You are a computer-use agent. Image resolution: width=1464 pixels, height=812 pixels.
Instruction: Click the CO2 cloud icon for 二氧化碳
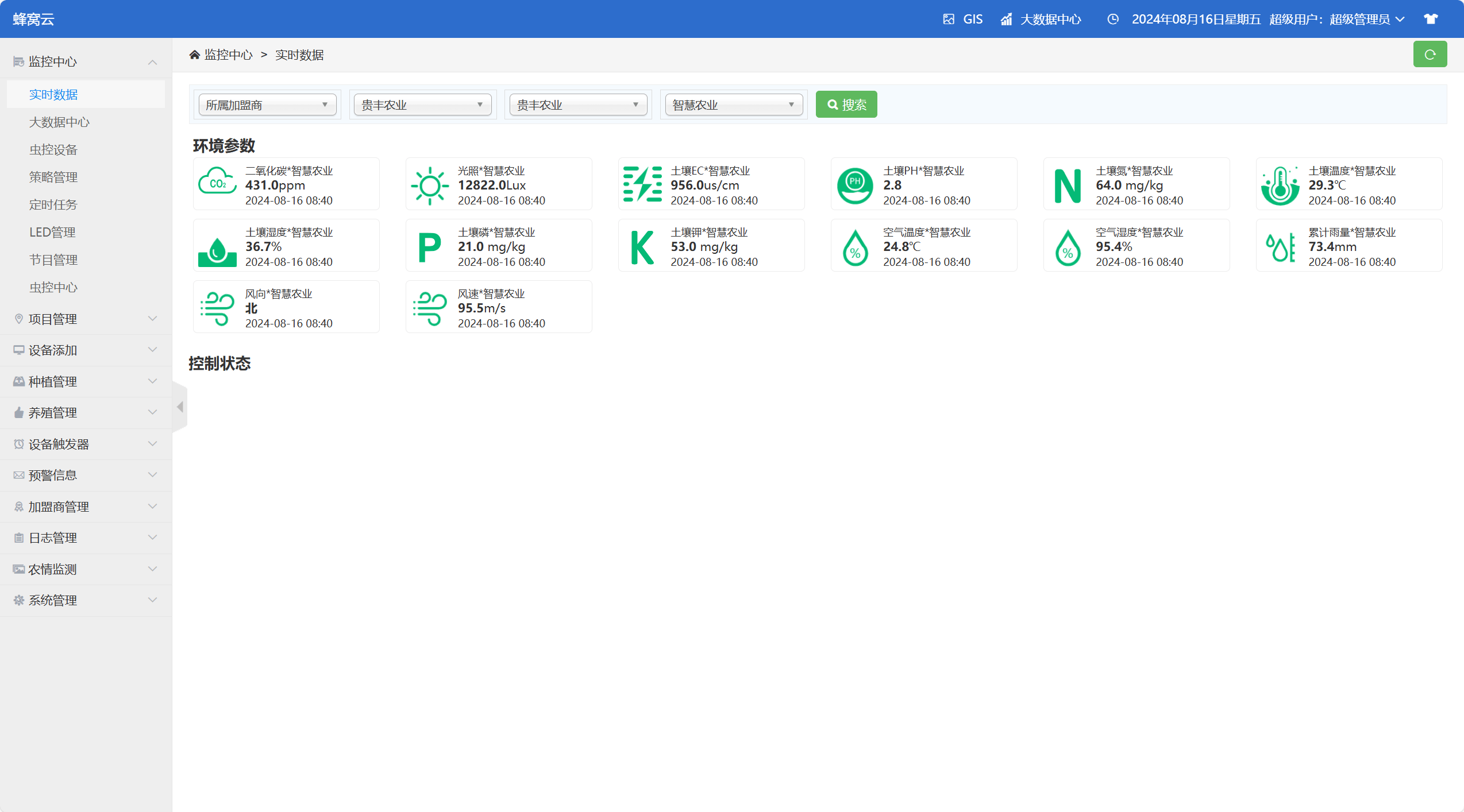click(217, 182)
